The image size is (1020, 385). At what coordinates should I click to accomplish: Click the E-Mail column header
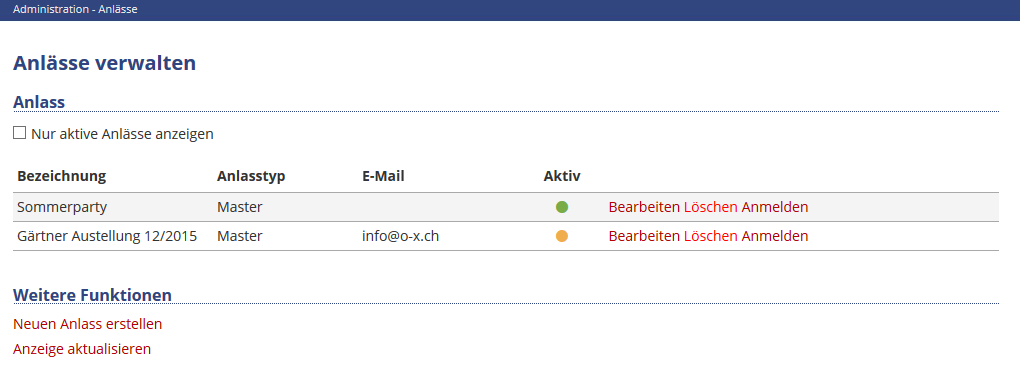pyautogui.click(x=383, y=176)
